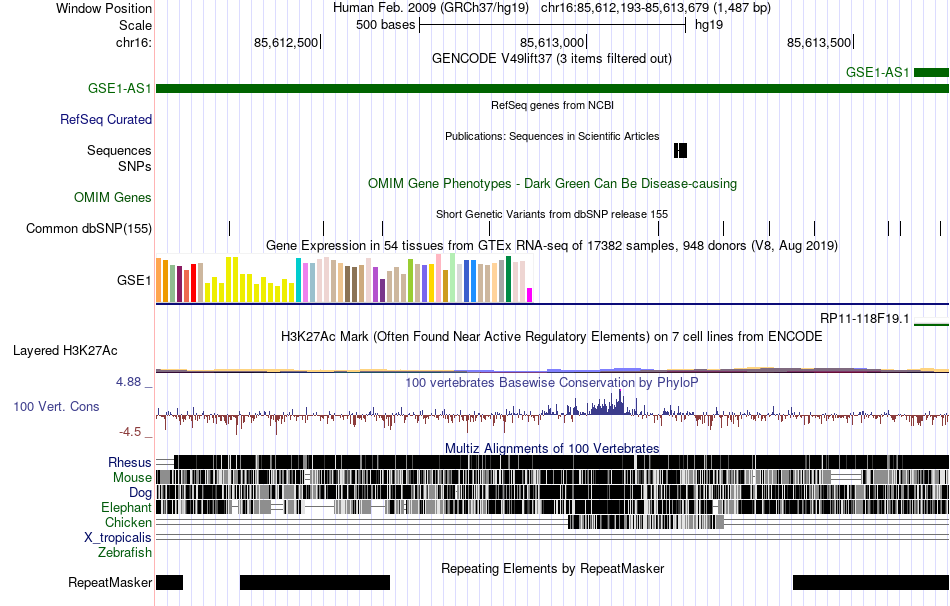This screenshot has width=950, height=606.
Task: Click the Common dbSNP(155) track label
Action: pyautogui.click(x=89, y=228)
